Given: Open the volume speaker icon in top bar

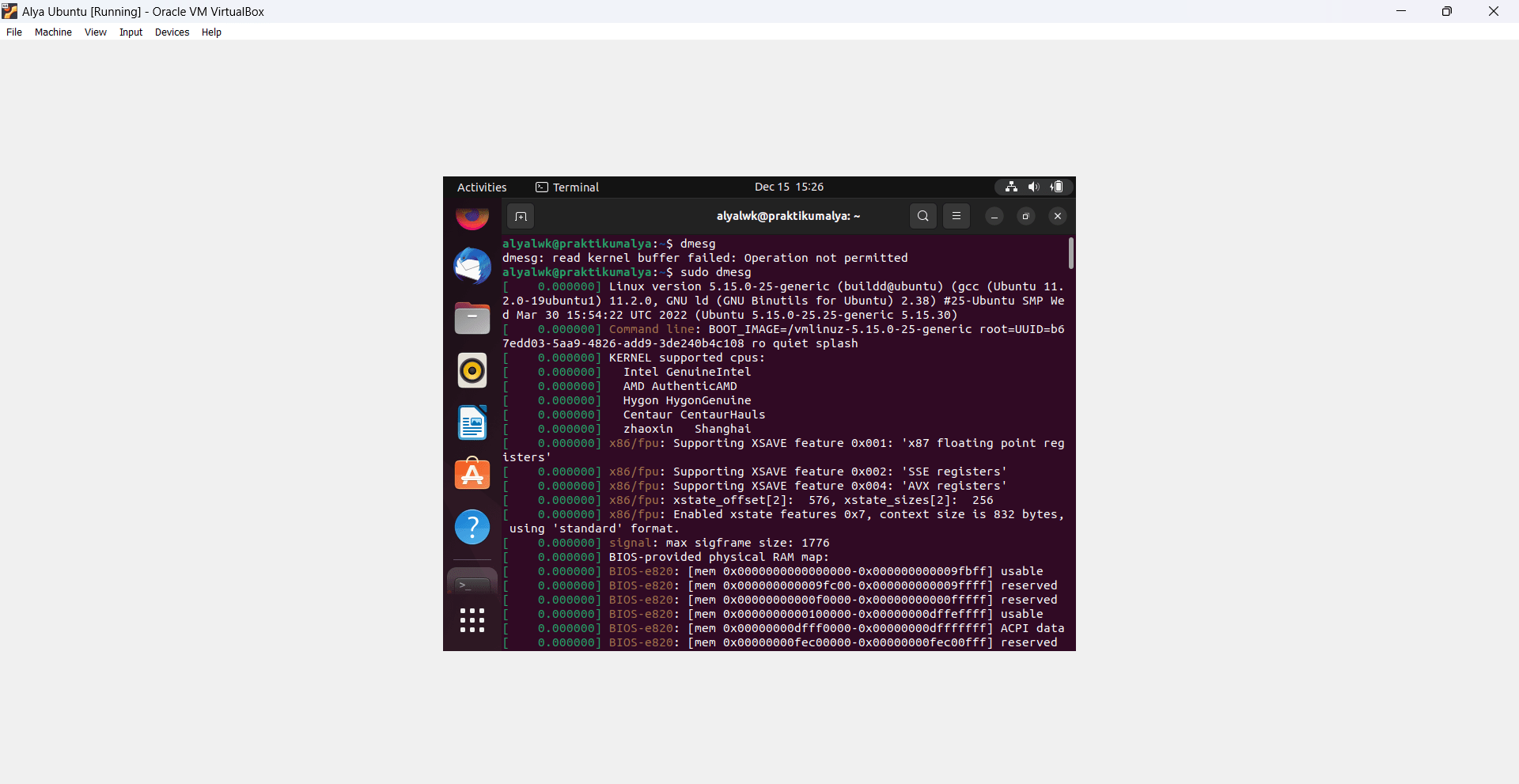Looking at the screenshot, I should 1033,187.
